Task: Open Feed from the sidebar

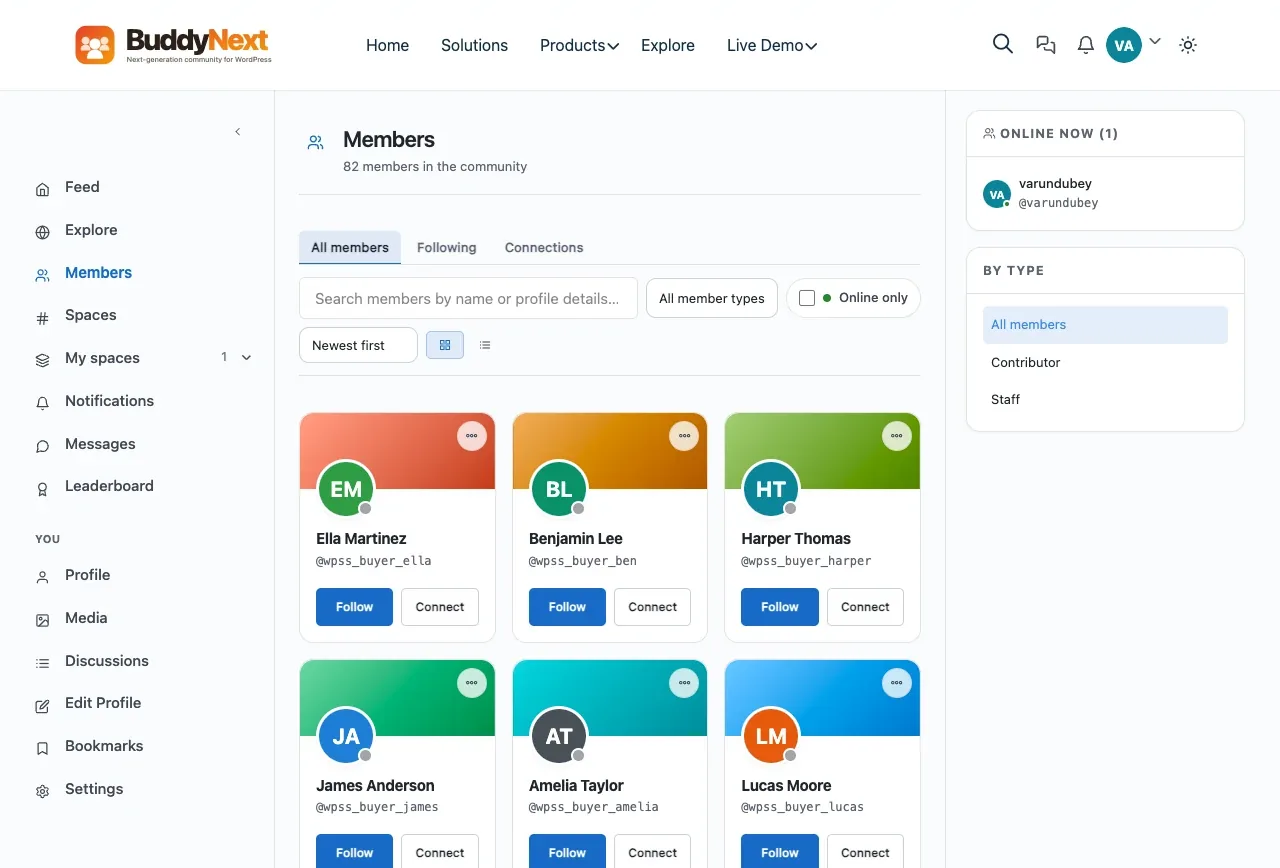Action: click(82, 187)
